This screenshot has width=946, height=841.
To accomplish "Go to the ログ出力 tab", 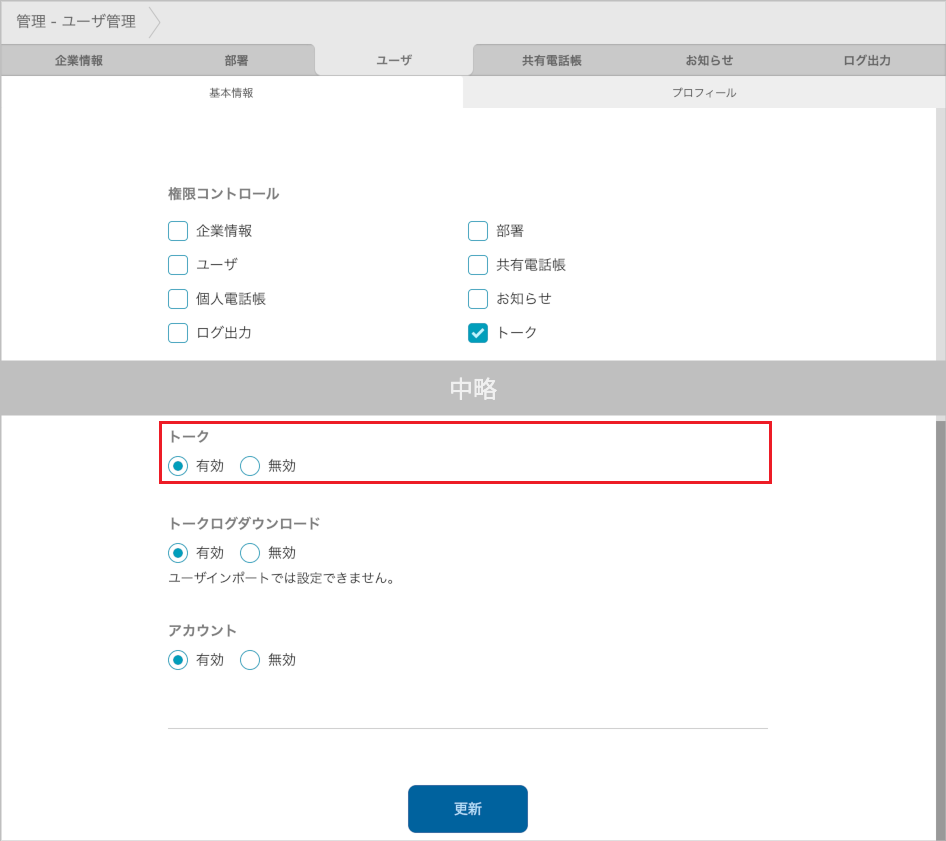I will 866,60.
